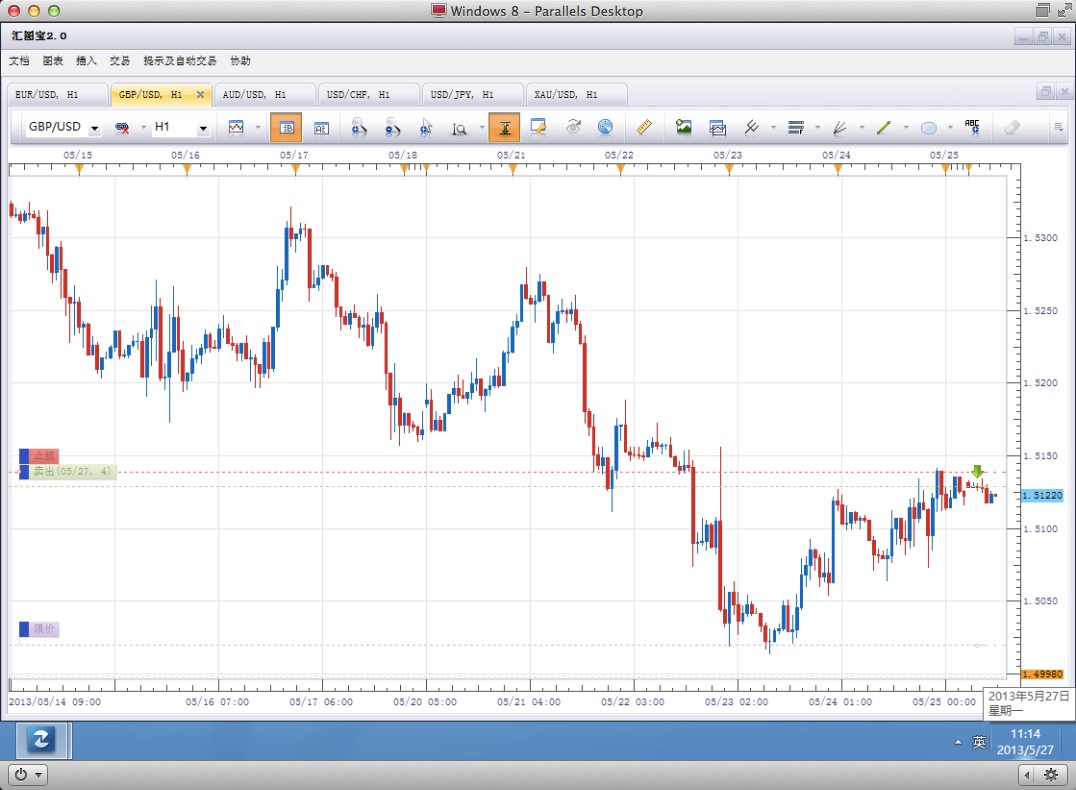
Task: Select the green trend line tool
Action: click(884, 128)
